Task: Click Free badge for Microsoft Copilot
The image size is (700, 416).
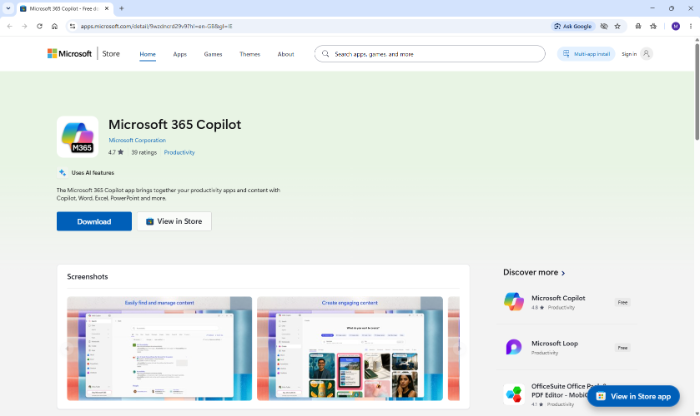Action: tap(622, 302)
